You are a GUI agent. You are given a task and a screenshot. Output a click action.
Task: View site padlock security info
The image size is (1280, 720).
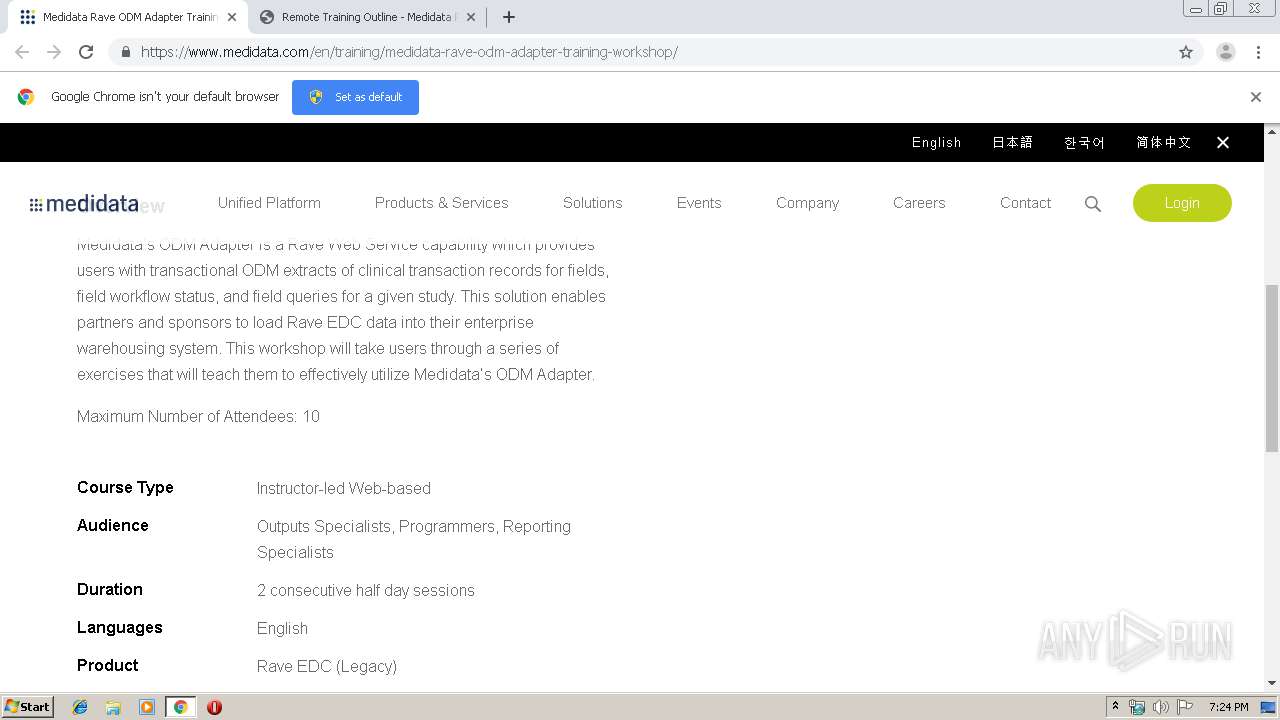click(126, 52)
